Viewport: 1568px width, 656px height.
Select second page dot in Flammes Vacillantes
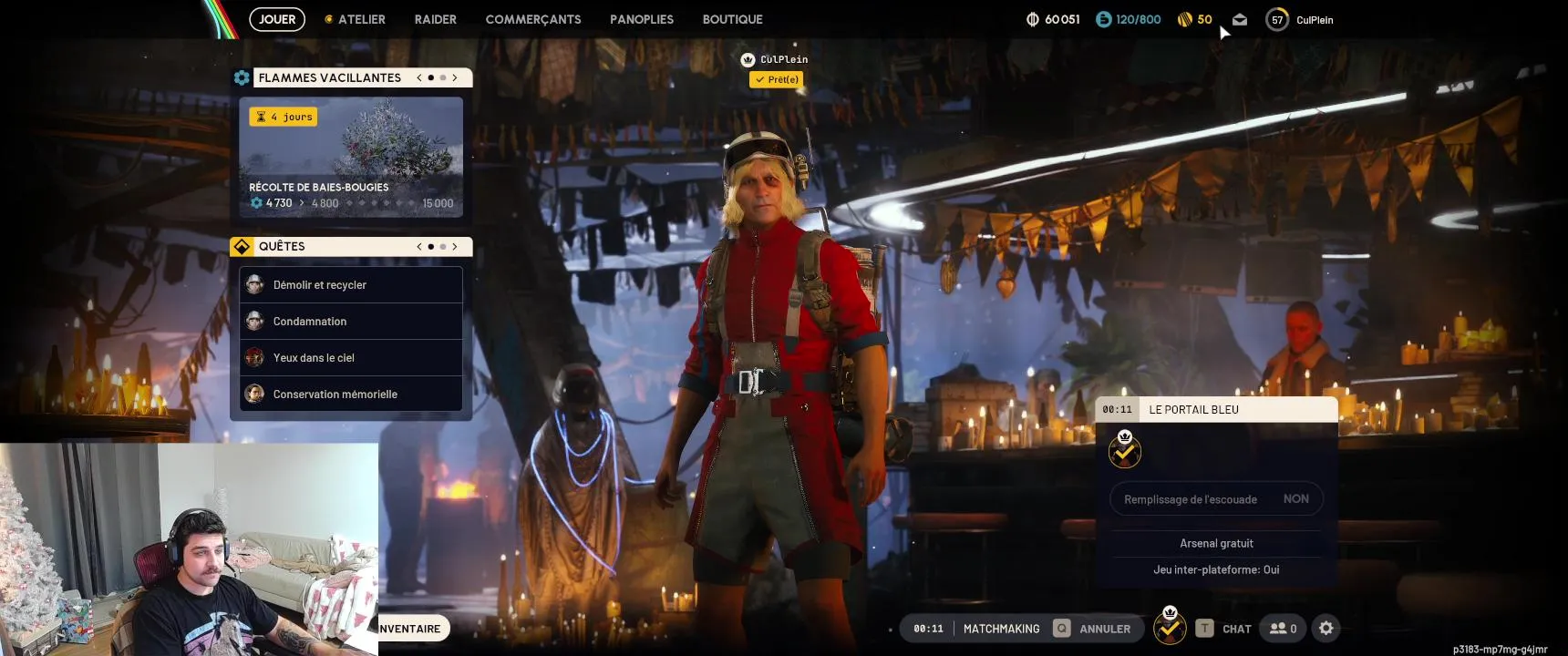pos(443,77)
